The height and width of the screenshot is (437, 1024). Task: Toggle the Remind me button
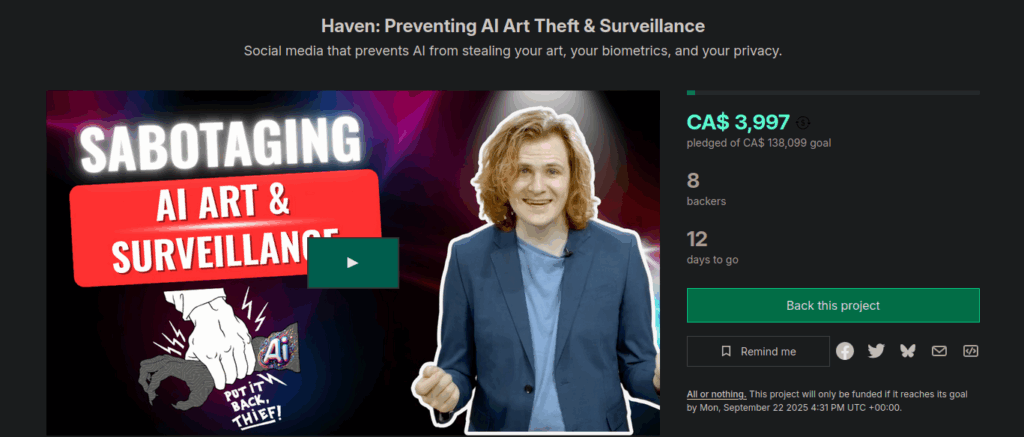coord(758,351)
